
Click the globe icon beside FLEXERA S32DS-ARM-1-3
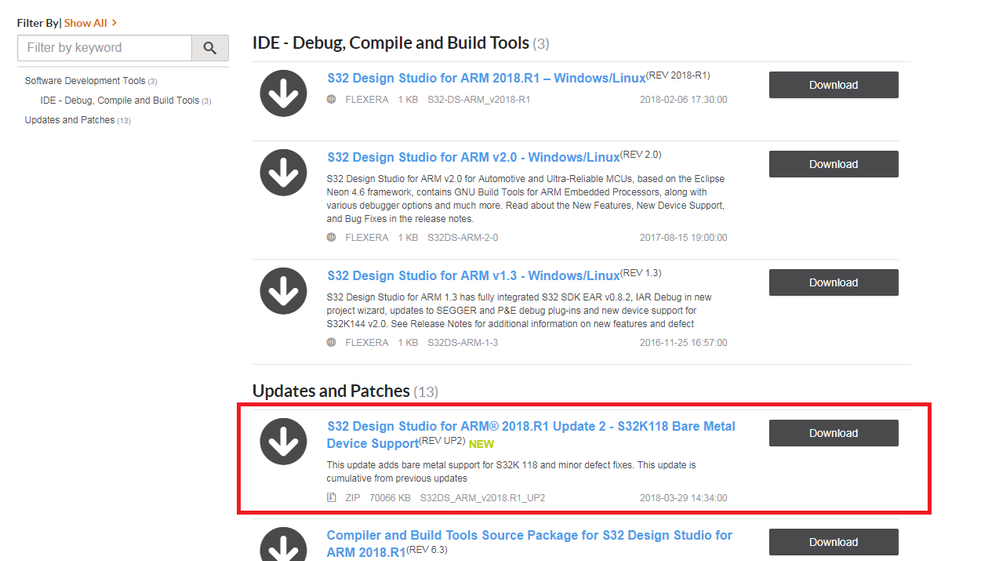pyautogui.click(x=331, y=343)
